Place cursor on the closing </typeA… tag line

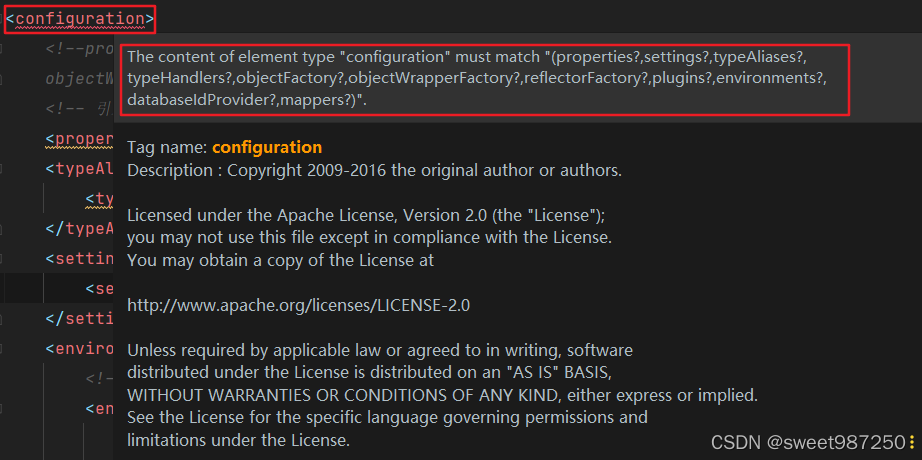point(79,229)
